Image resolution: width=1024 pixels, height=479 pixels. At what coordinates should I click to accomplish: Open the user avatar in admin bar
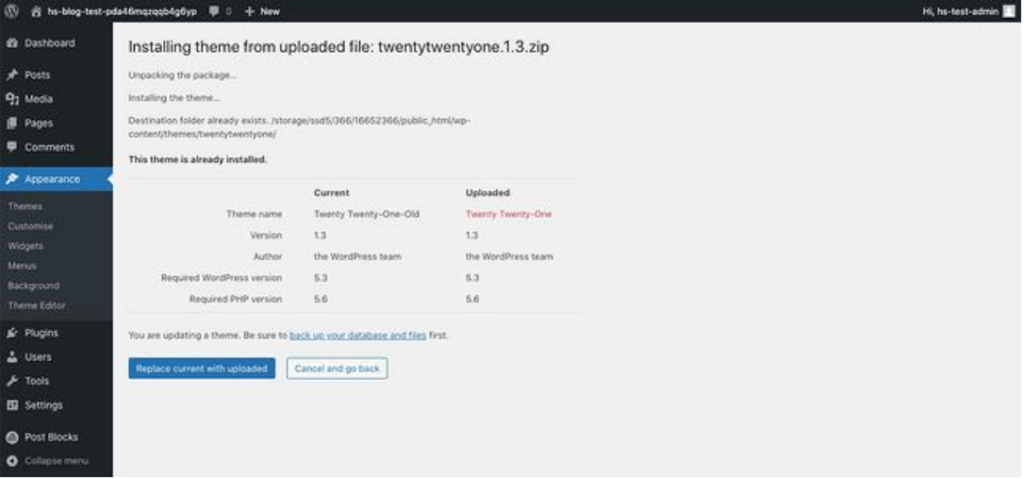[1009, 11]
